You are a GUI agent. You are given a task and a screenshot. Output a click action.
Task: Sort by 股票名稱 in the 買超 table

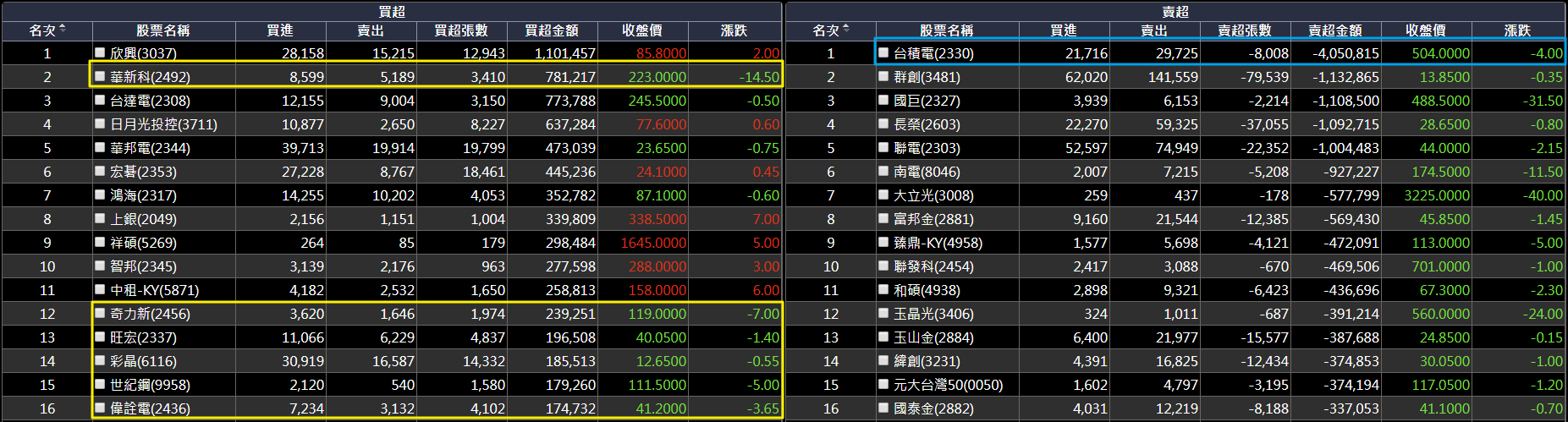[x=162, y=30]
